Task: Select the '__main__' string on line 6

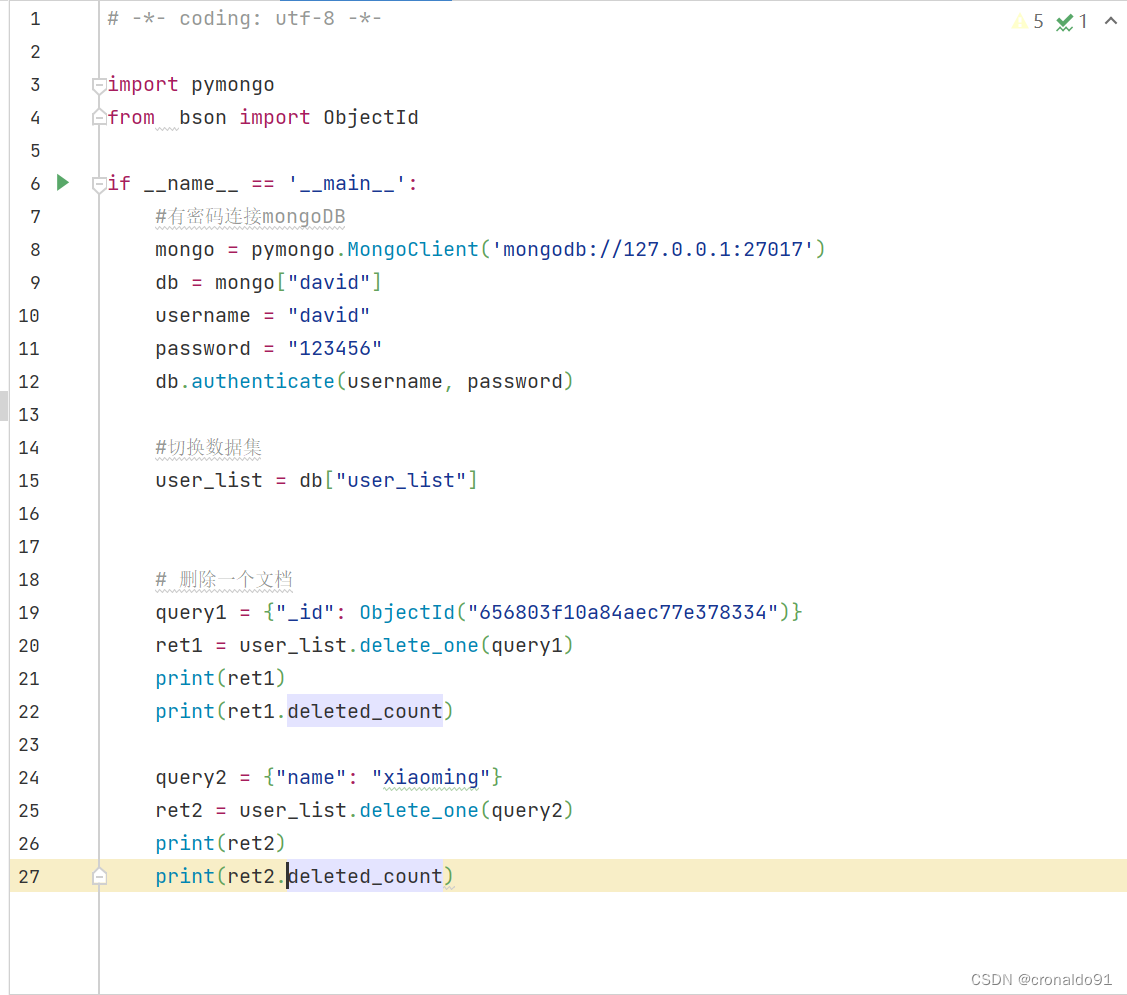Action: [x=347, y=183]
